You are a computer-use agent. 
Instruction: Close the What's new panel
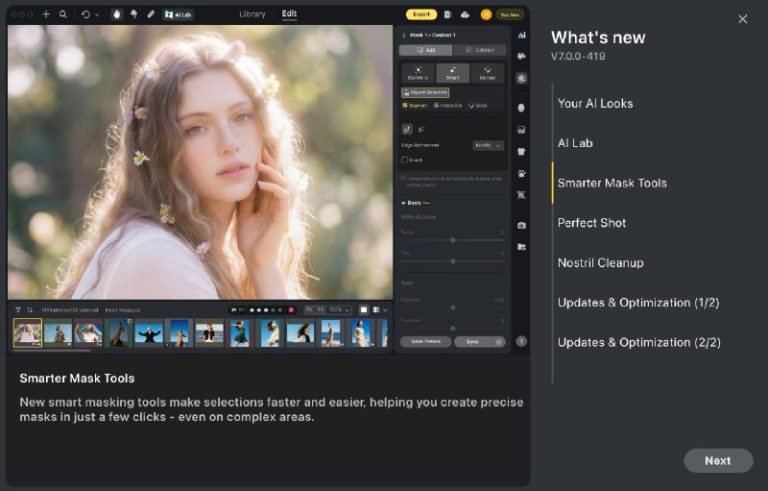click(743, 19)
